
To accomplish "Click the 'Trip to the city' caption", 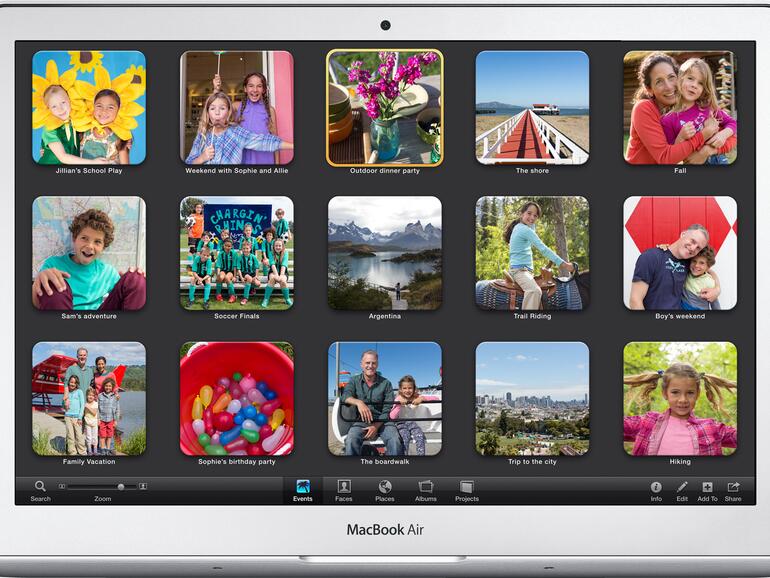I will (x=532, y=462).
